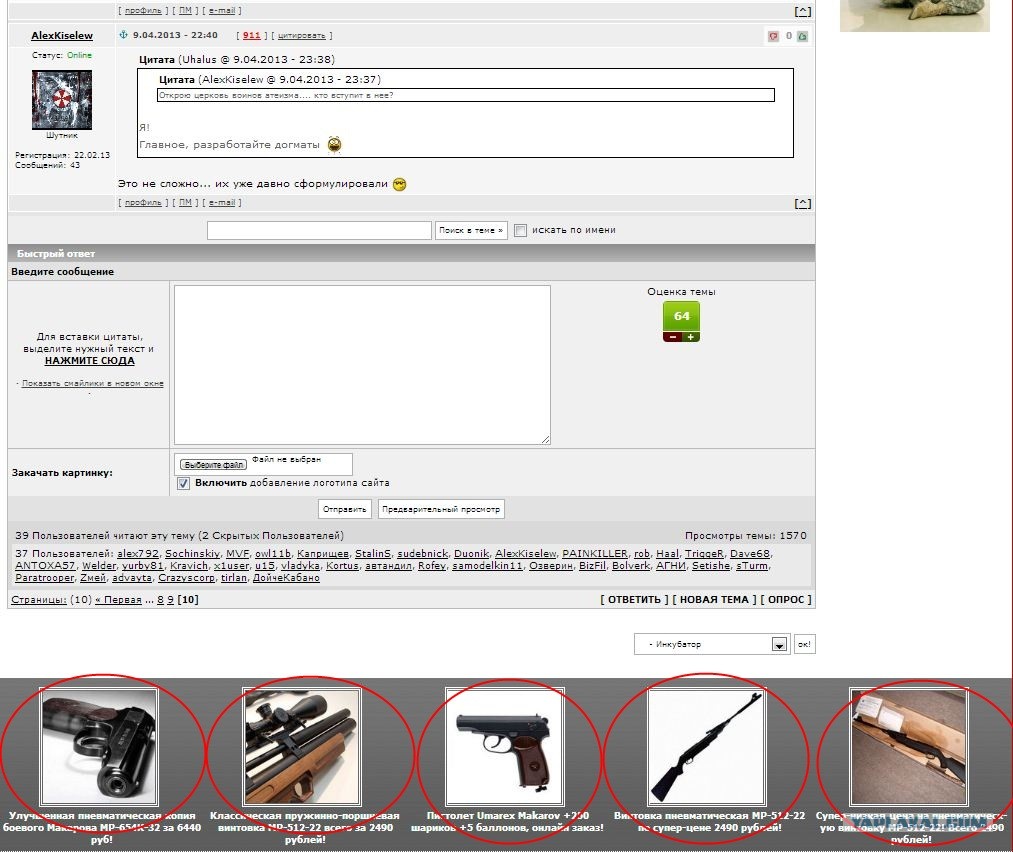Toggle the 'искать по имени' checkbox
The width and height of the screenshot is (1013, 852).
pos(521,230)
